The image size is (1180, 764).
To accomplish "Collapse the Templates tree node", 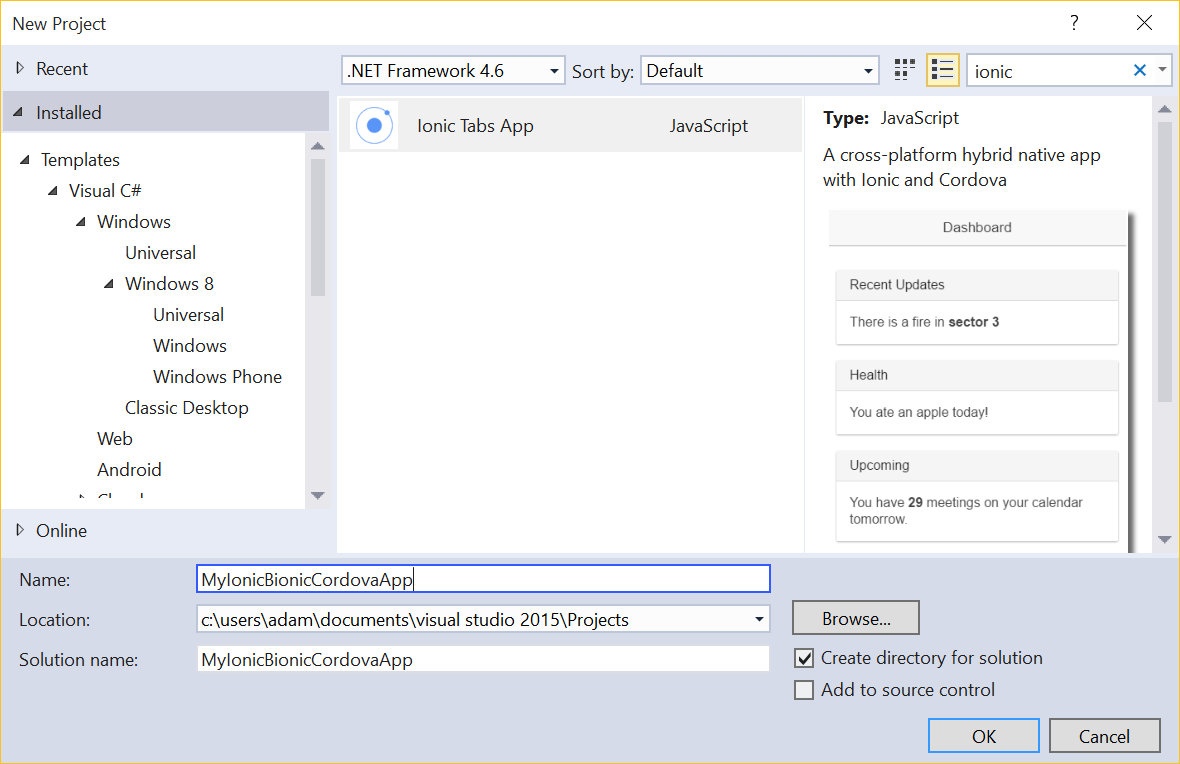I will click(25, 160).
